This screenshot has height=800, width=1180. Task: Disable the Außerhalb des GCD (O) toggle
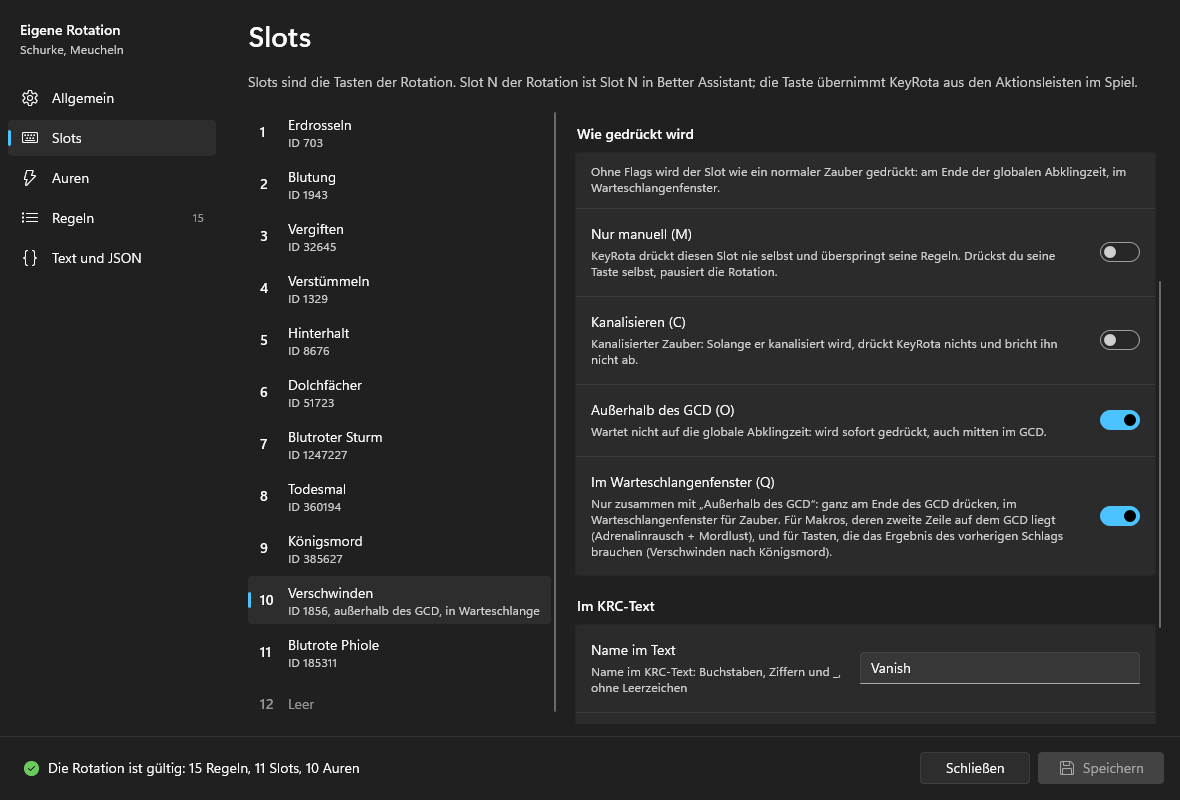[x=1119, y=420]
